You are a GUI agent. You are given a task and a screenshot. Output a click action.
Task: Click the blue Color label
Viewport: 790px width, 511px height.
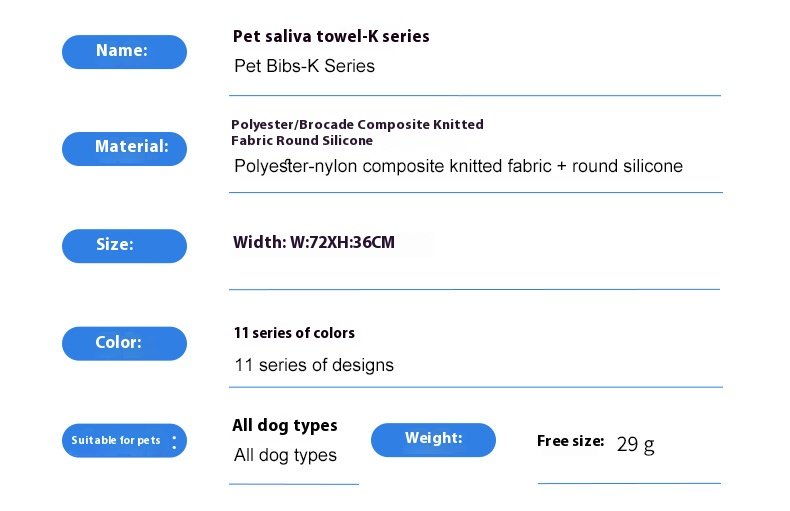tap(124, 343)
